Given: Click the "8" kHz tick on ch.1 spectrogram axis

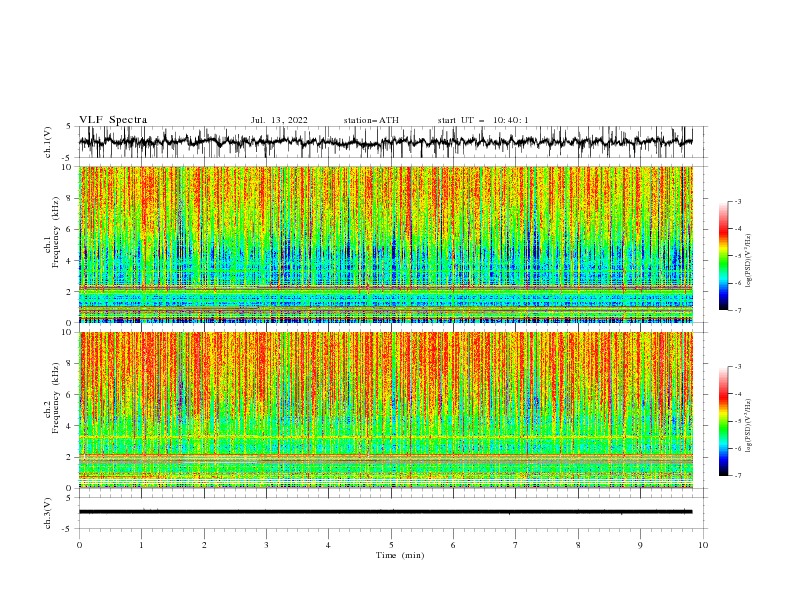Looking at the screenshot, I should pos(71,198).
